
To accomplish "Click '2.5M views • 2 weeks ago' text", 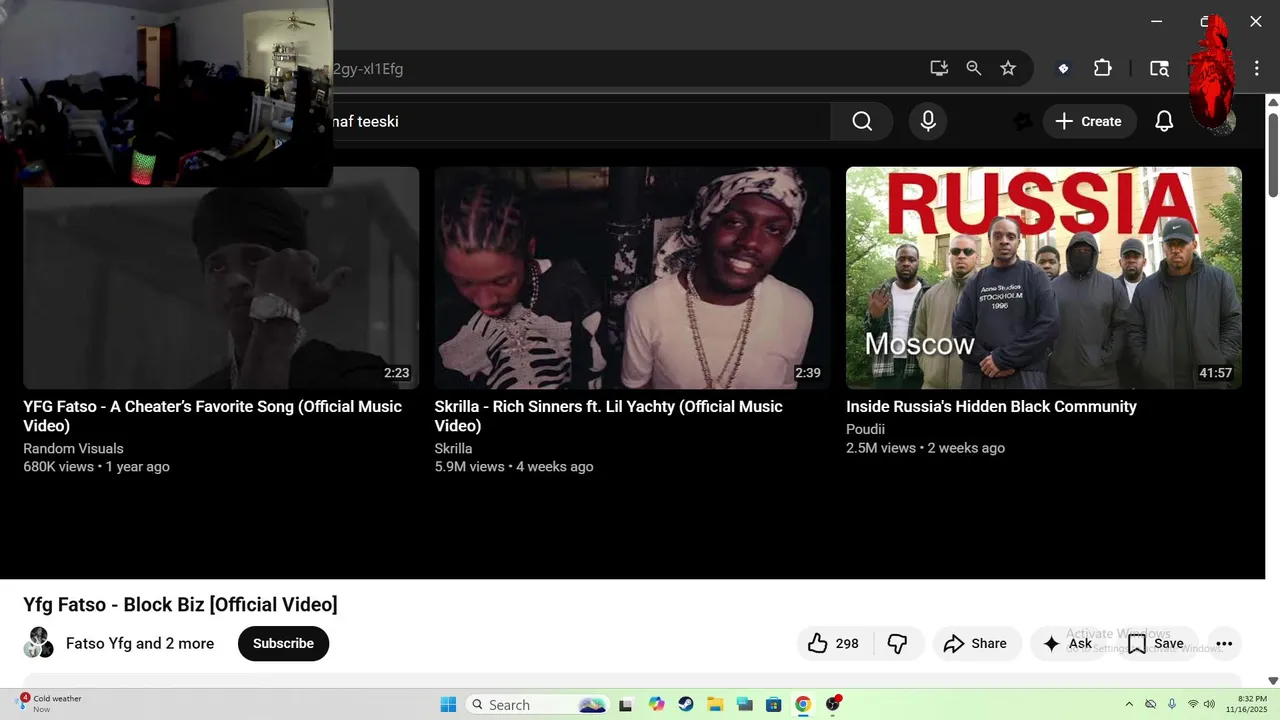I will tap(925, 447).
